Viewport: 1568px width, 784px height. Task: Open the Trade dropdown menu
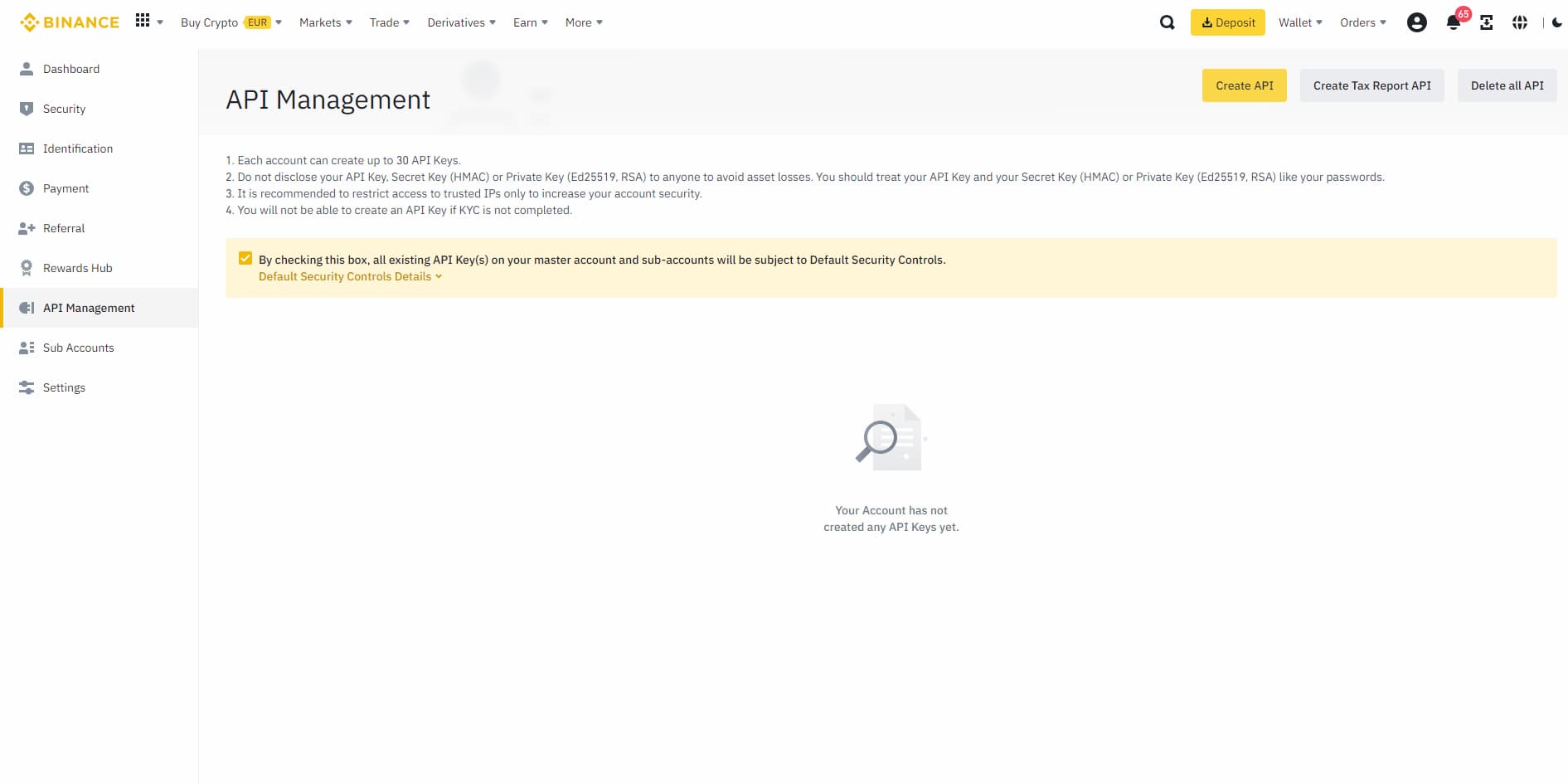390,22
